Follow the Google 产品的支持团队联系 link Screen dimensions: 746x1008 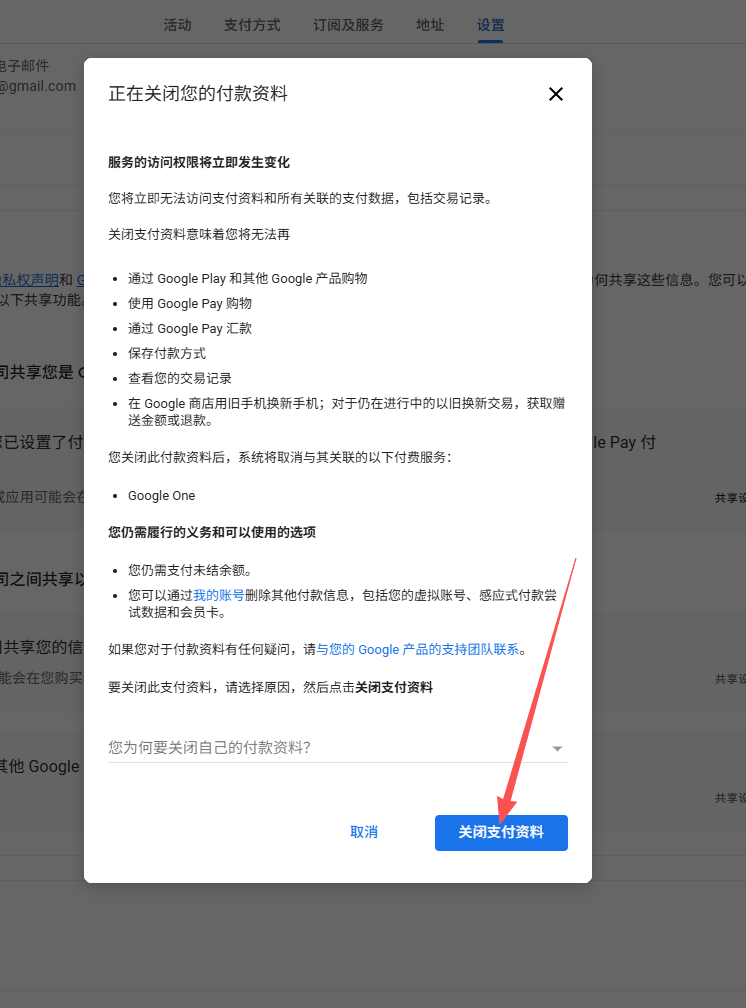click(418, 649)
